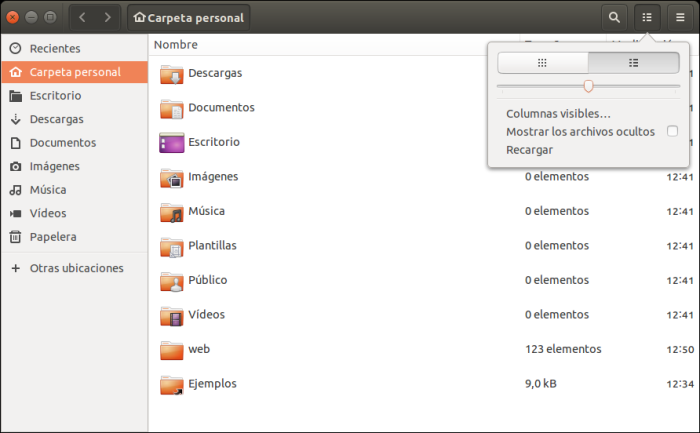Toggle the view options dropdown button
Screen dimensions: 700x433
pos(647,17)
